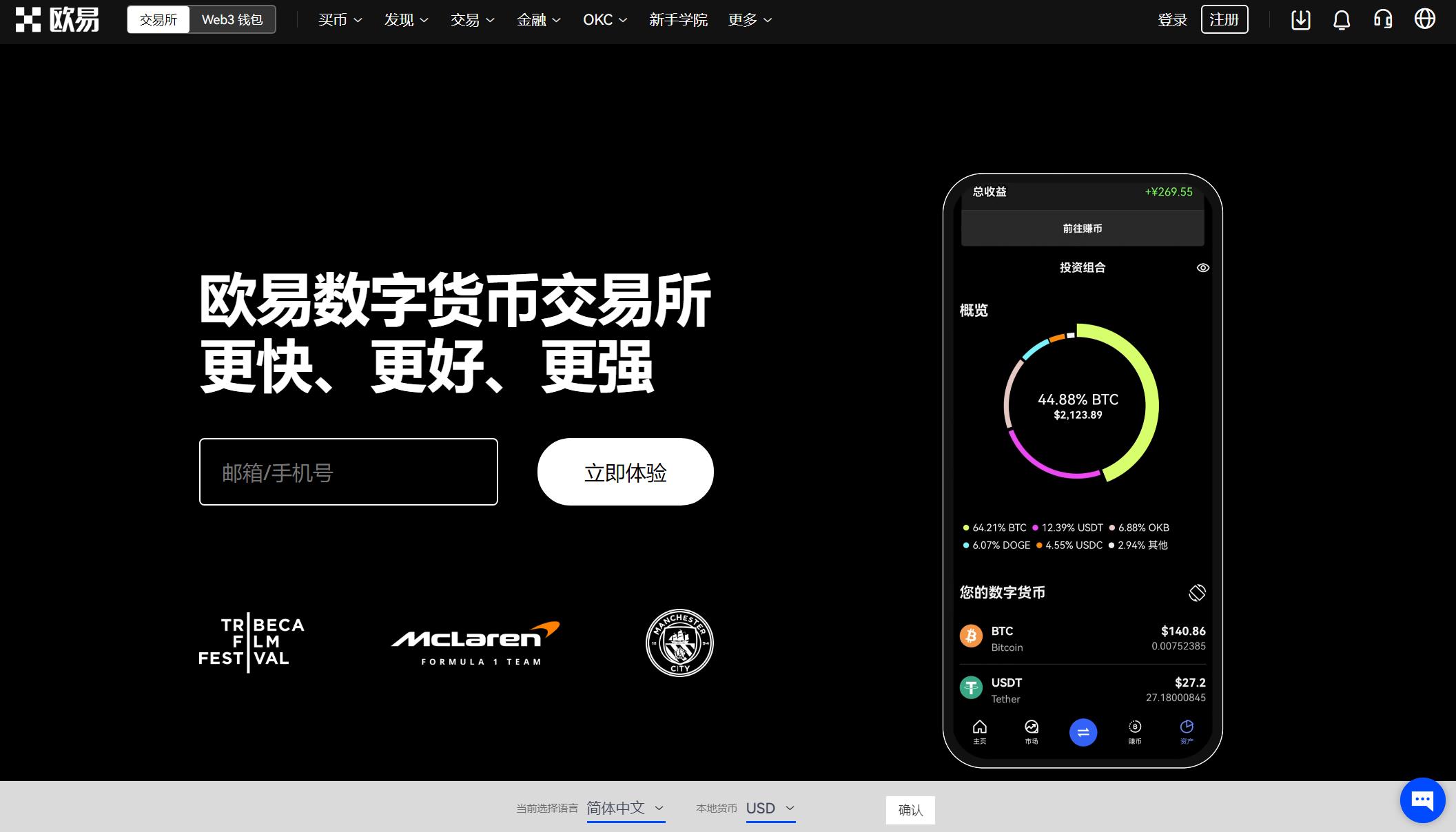
Task: Toggle portfolio visibility eye icon
Action: pyautogui.click(x=1203, y=267)
